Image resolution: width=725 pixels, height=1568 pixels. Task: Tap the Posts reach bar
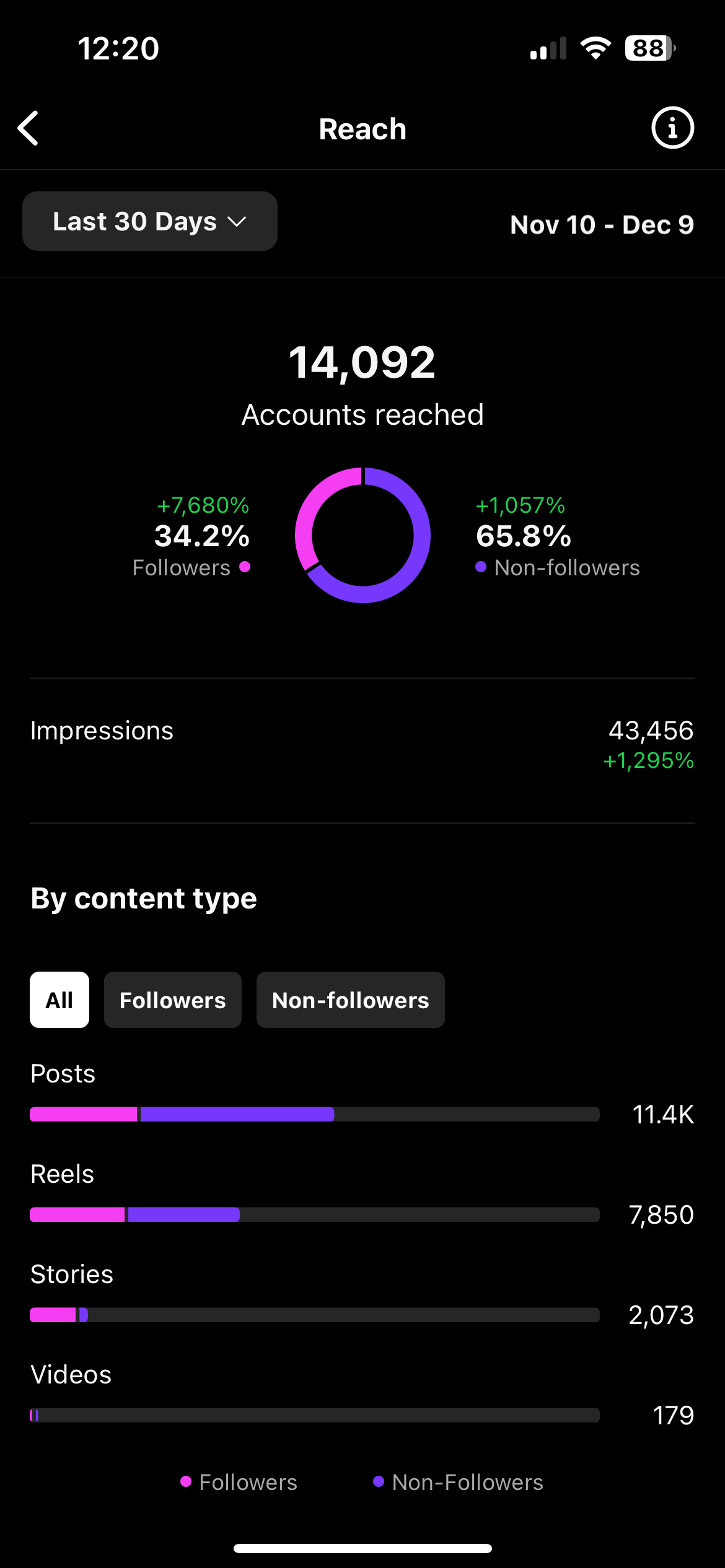point(314,1114)
